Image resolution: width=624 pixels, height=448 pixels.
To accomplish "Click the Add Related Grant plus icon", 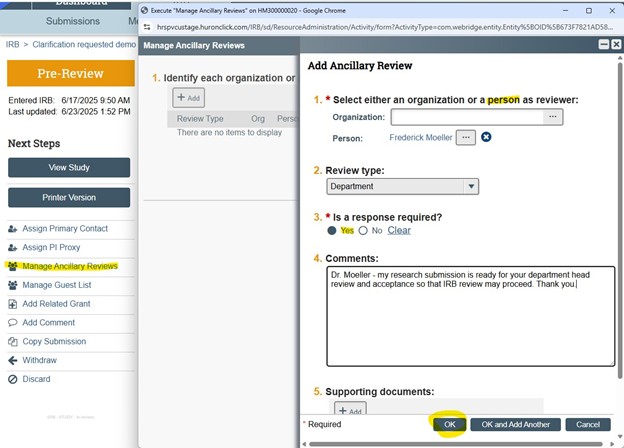I will pos(13,304).
